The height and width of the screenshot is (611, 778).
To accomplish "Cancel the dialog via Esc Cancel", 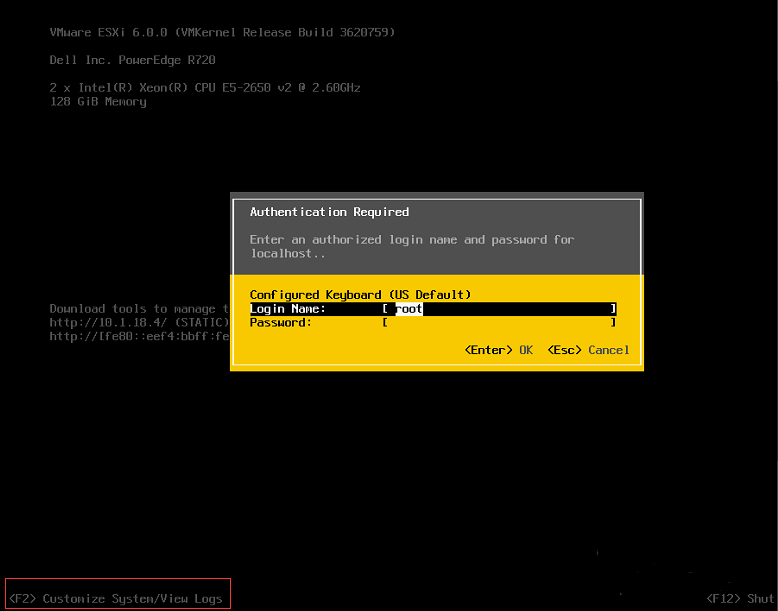I will pyautogui.click(x=588, y=350).
